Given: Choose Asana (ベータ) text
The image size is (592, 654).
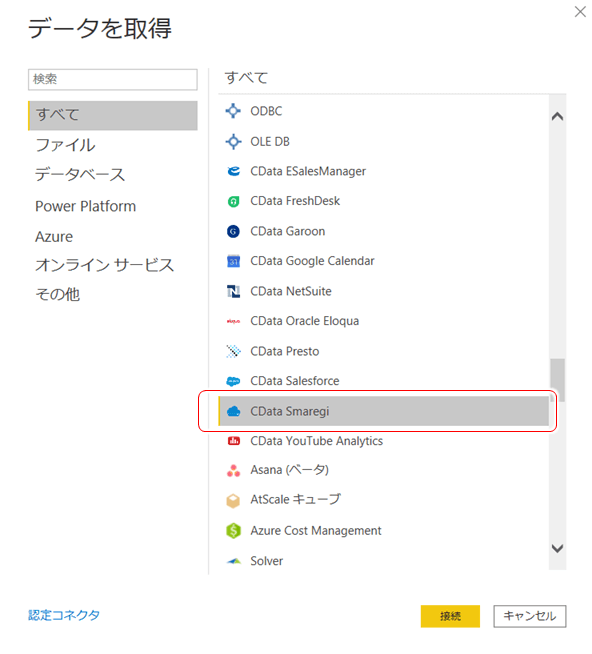Looking at the screenshot, I should [290, 470].
